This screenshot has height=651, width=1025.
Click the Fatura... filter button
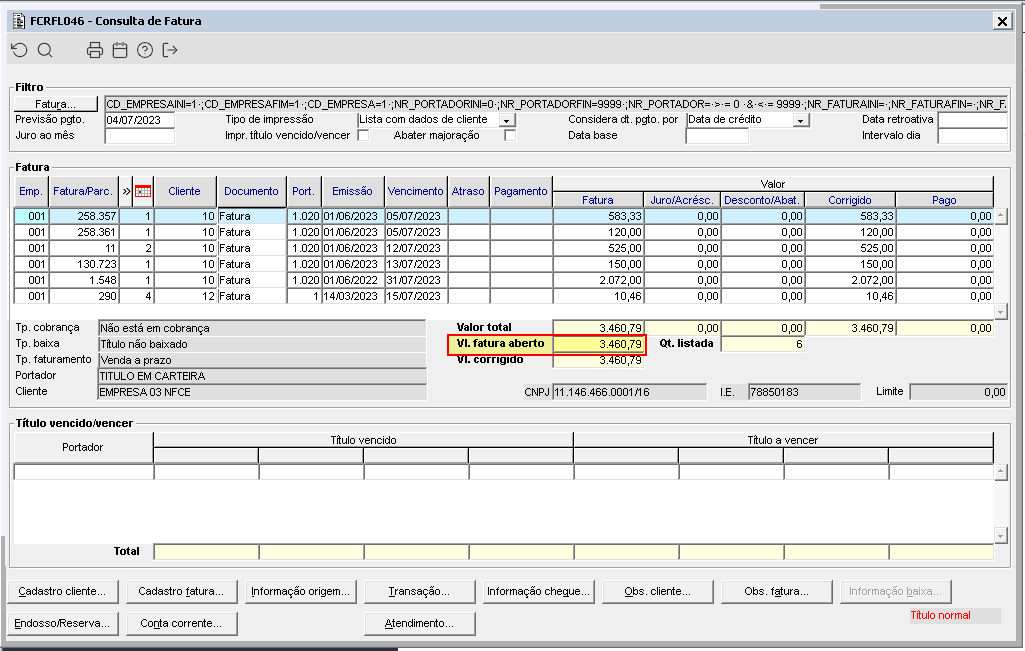56,104
